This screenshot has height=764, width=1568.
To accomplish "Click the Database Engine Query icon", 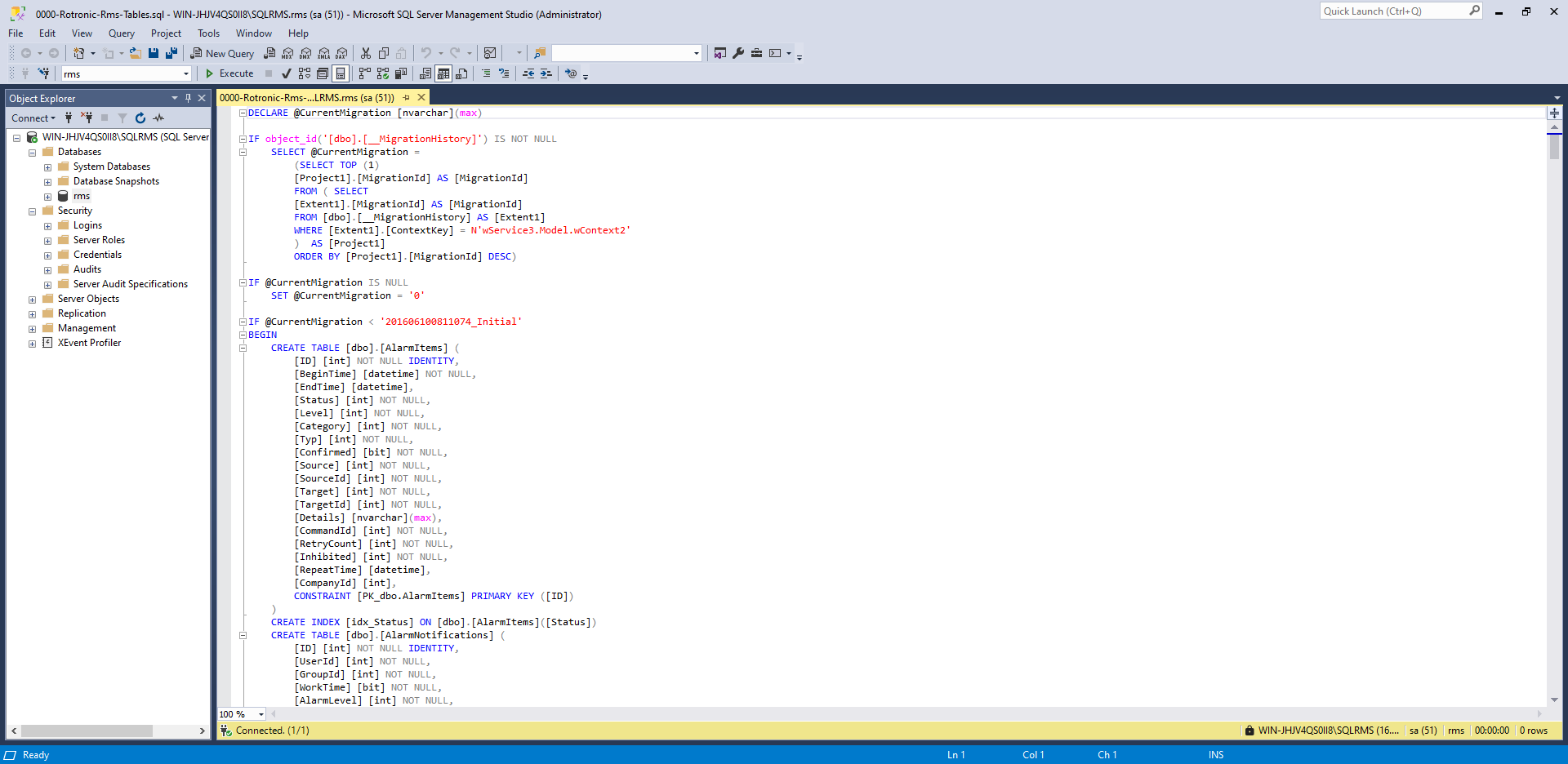I will coord(269,53).
